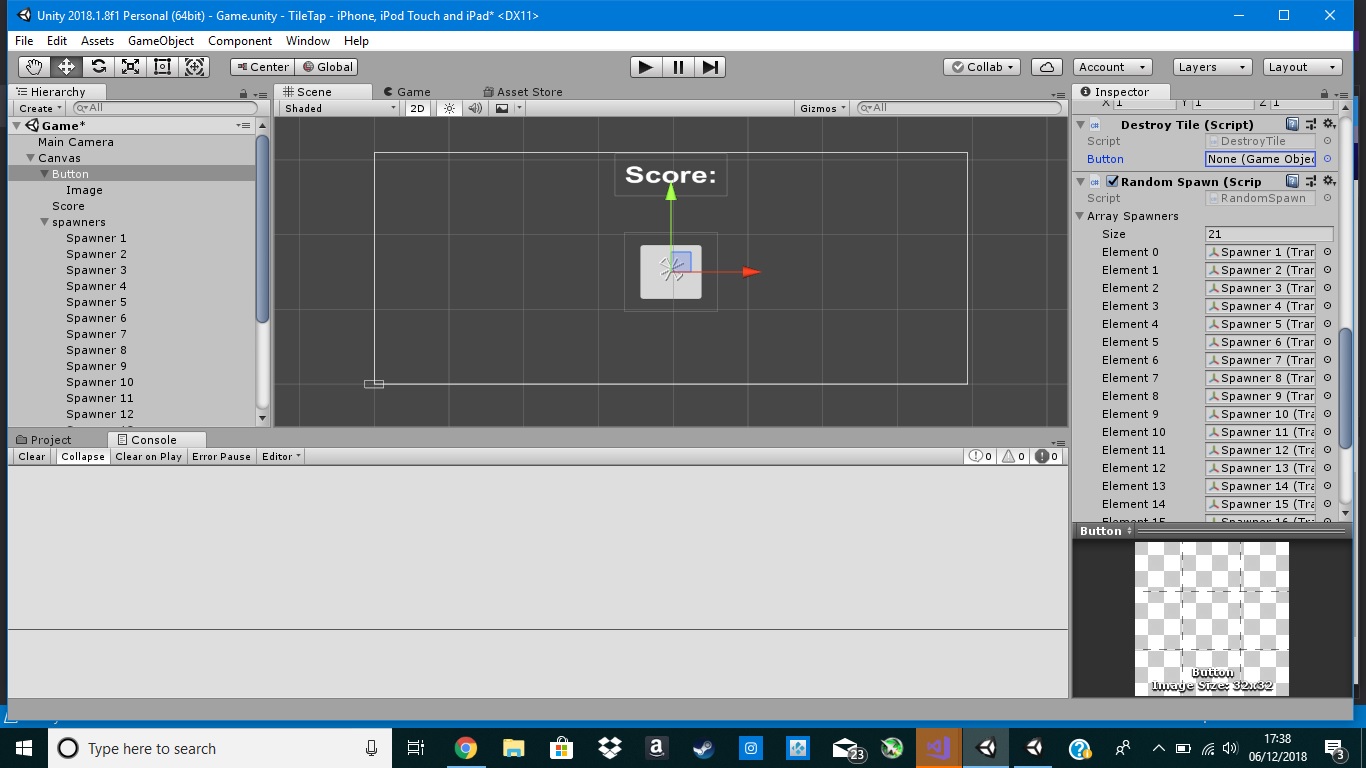Screen dimensions: 1366x768
Task: Open the Shaded draw mode dropdown
Action: [338, 108]
